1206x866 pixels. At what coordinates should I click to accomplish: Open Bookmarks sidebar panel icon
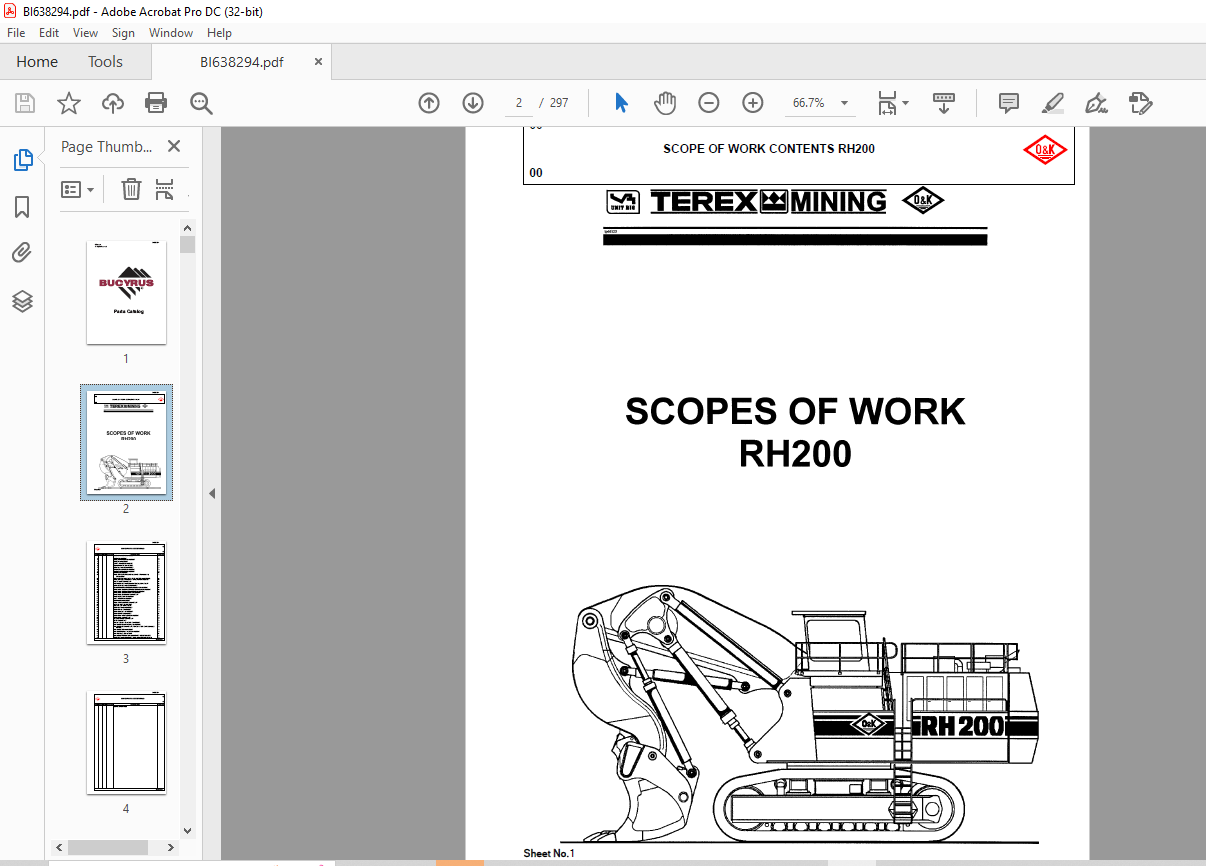pyautogui.click(x=22, y=207)
